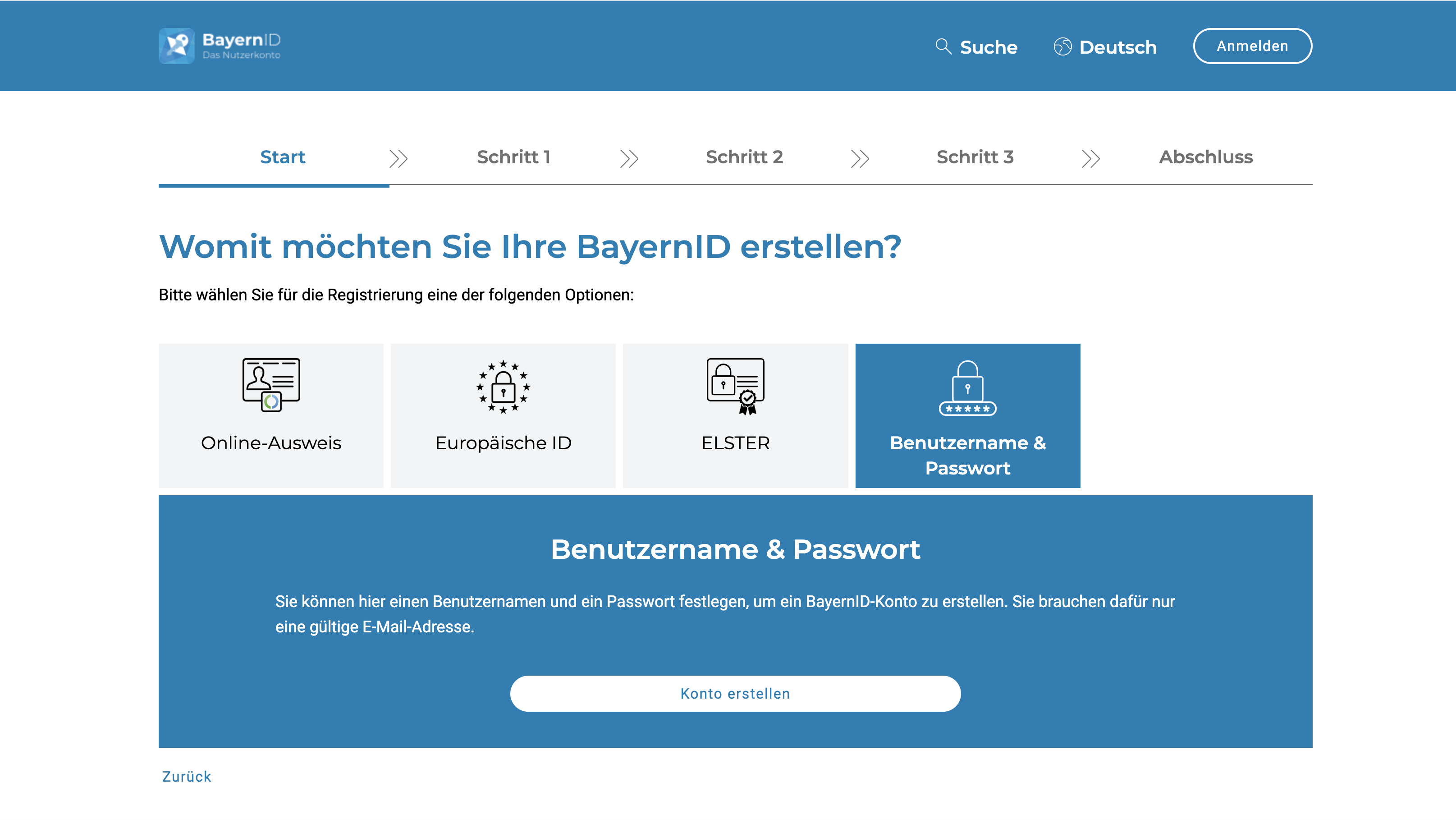Click the chevrons before Abschluss
The image size is (1456, 820).
pos(1090,158)
